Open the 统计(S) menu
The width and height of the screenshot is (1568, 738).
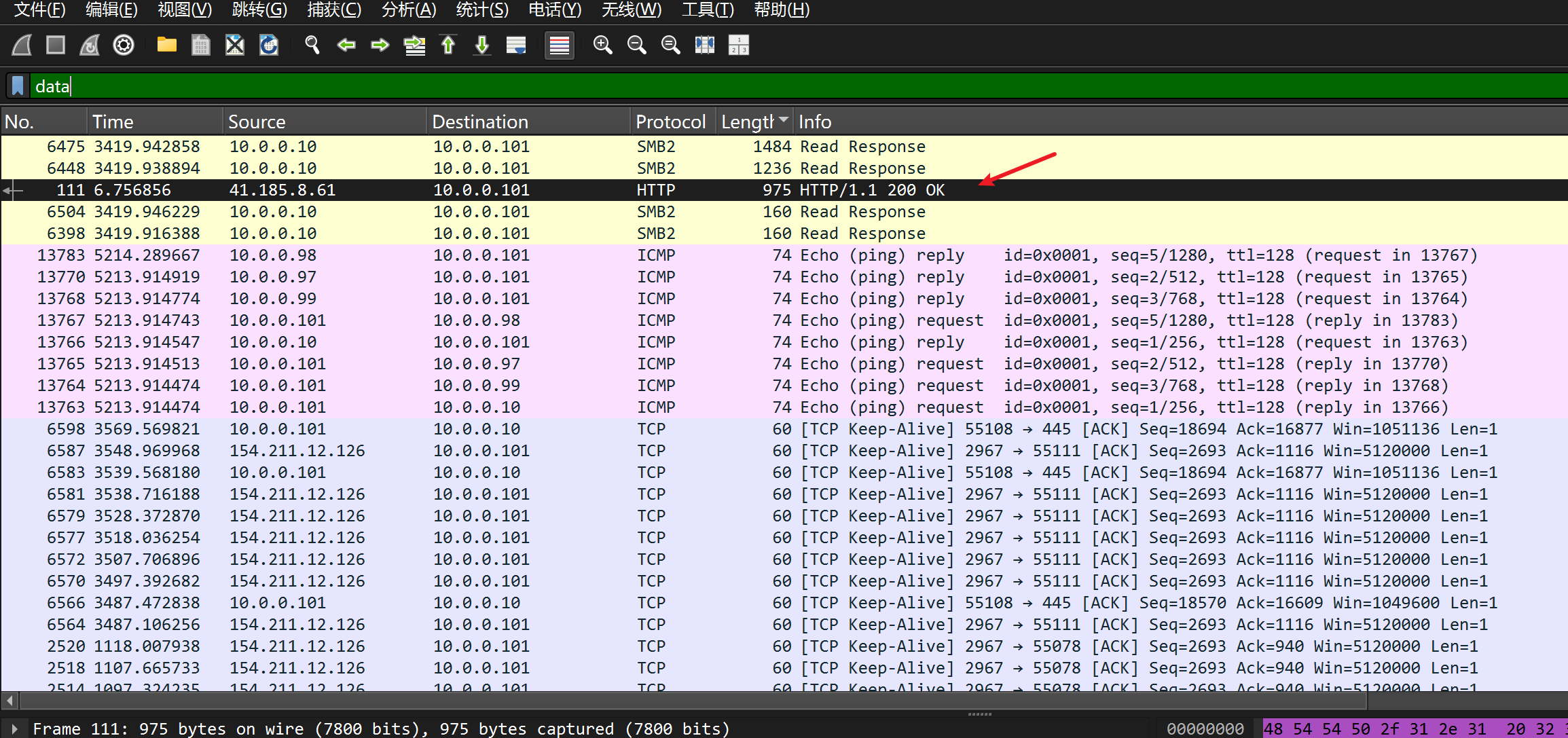pos(481,10)
